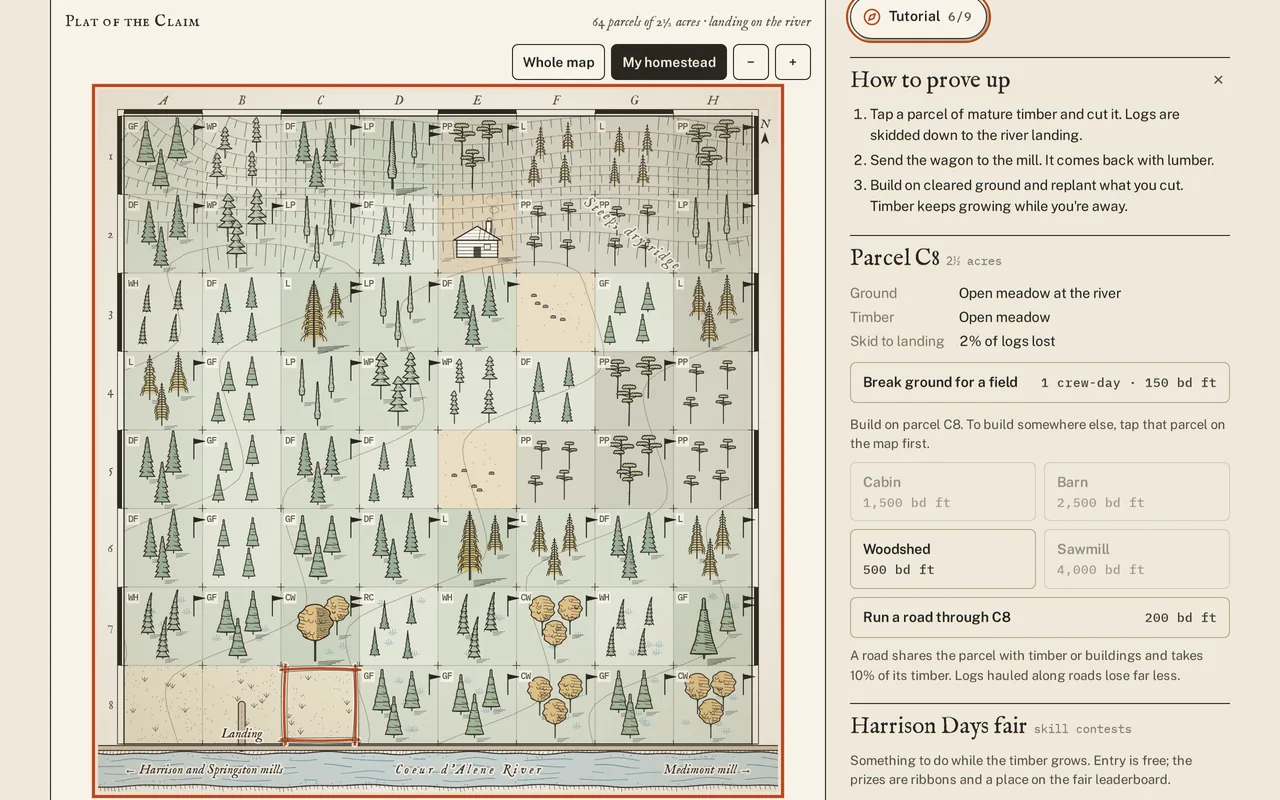Select the cottonwoods in parcel H8

tap(712, 697)
